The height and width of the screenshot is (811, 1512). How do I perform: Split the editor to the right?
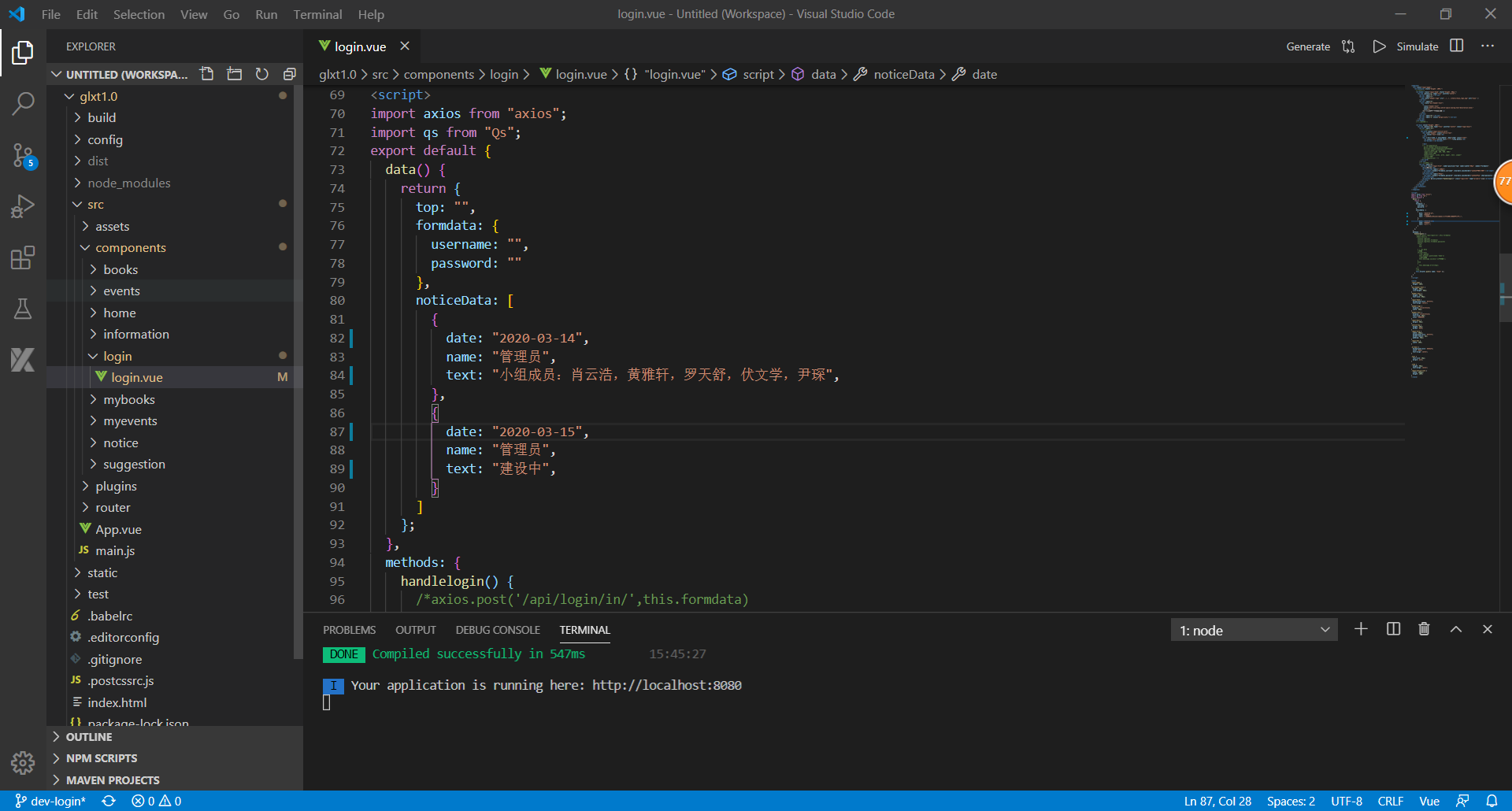(1457, 46)
